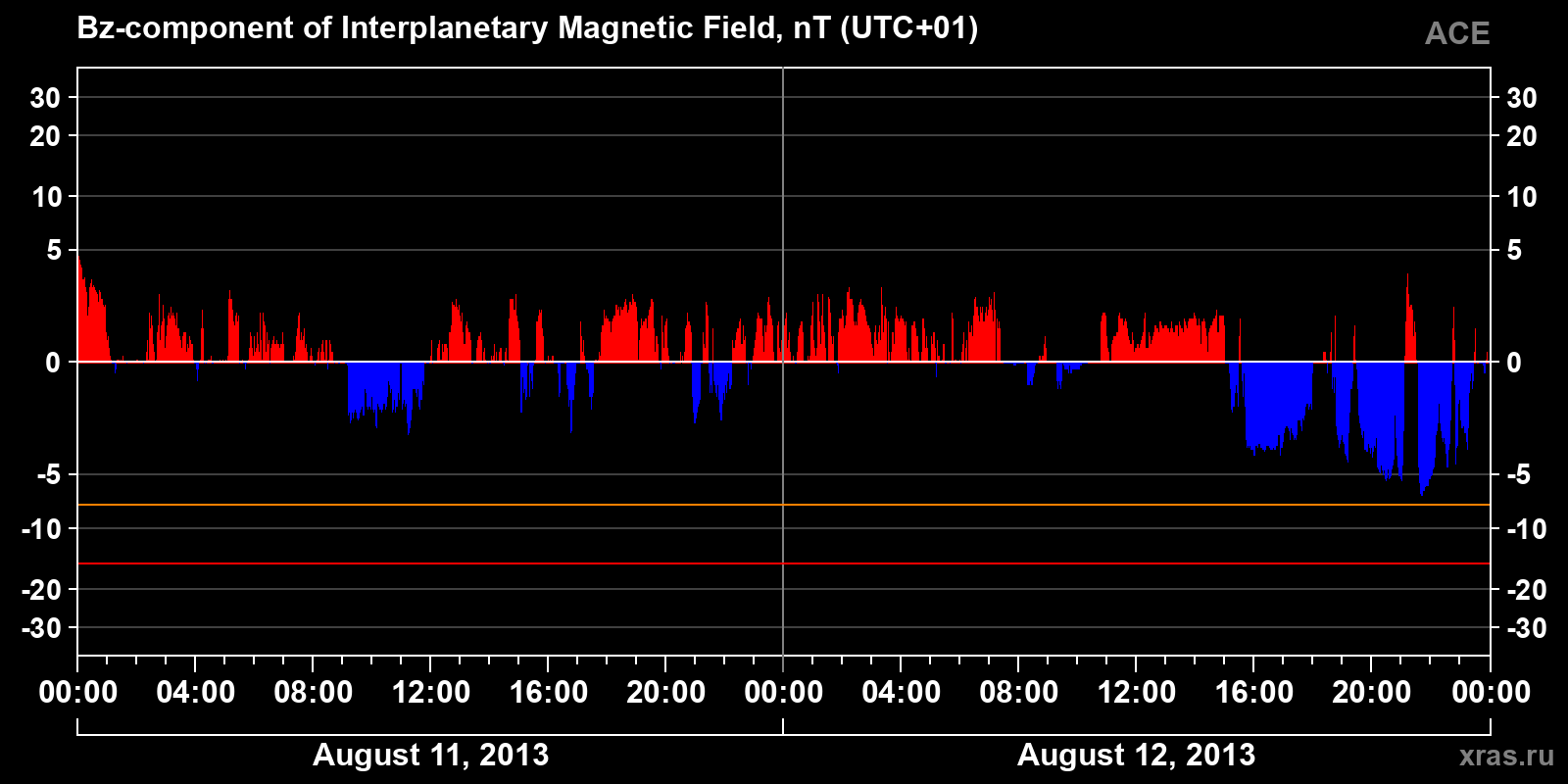The image size is (1568, 784).
Task: Click the '08:00' time label under August 12
Action: coord(1019,693)
